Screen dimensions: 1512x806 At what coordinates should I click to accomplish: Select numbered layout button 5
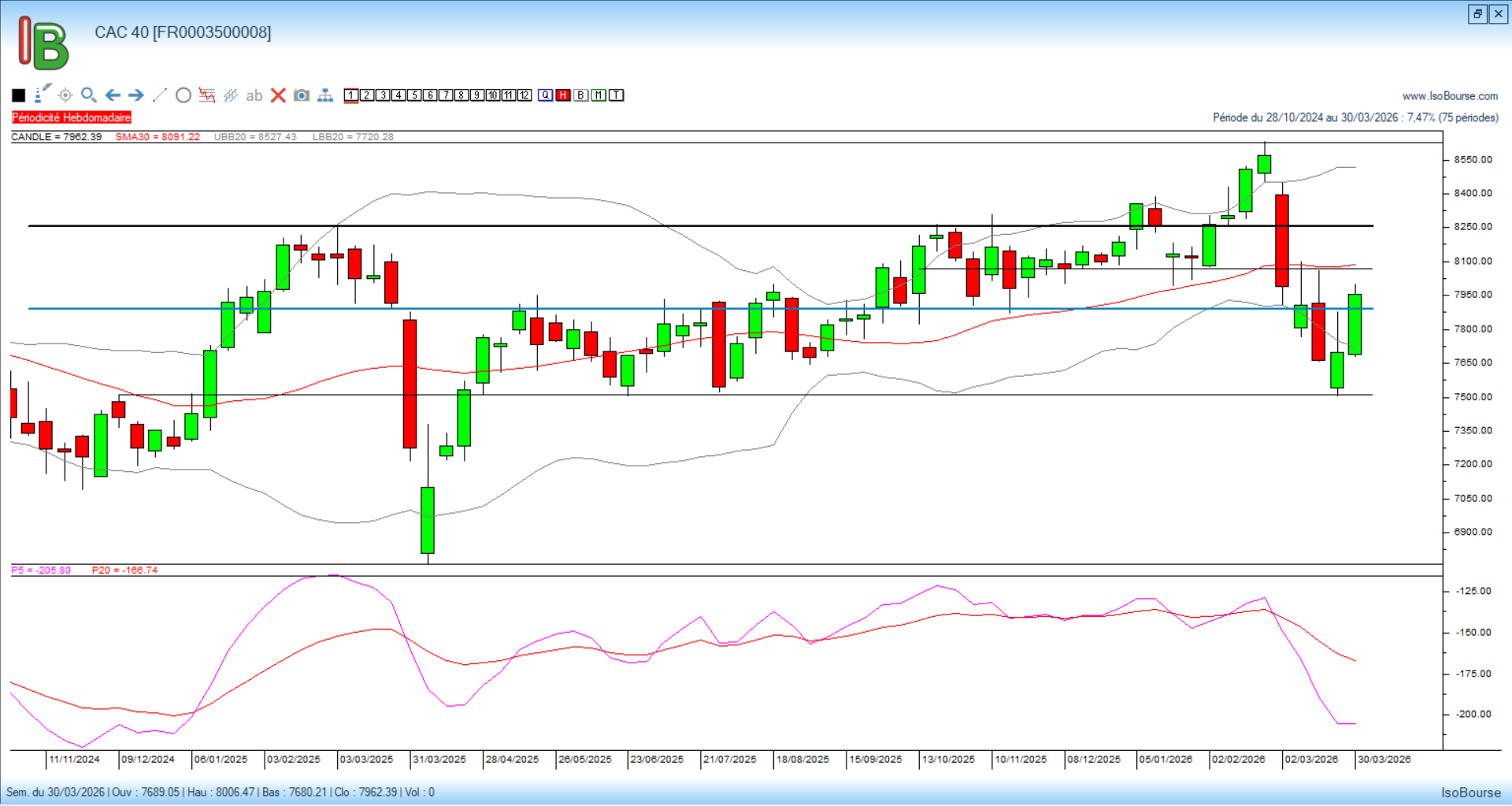point(414,95)
